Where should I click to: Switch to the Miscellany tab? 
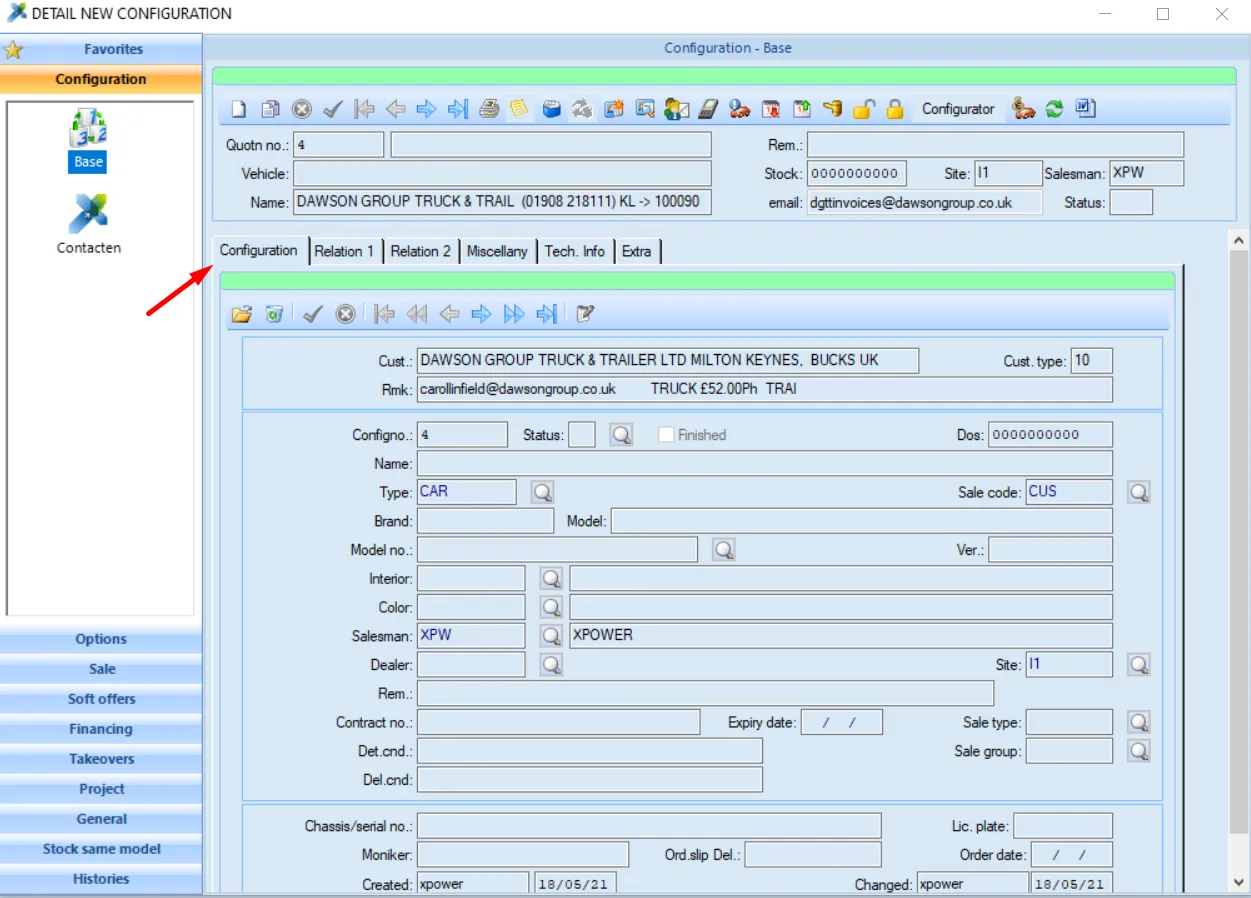(x=497, y=251)
